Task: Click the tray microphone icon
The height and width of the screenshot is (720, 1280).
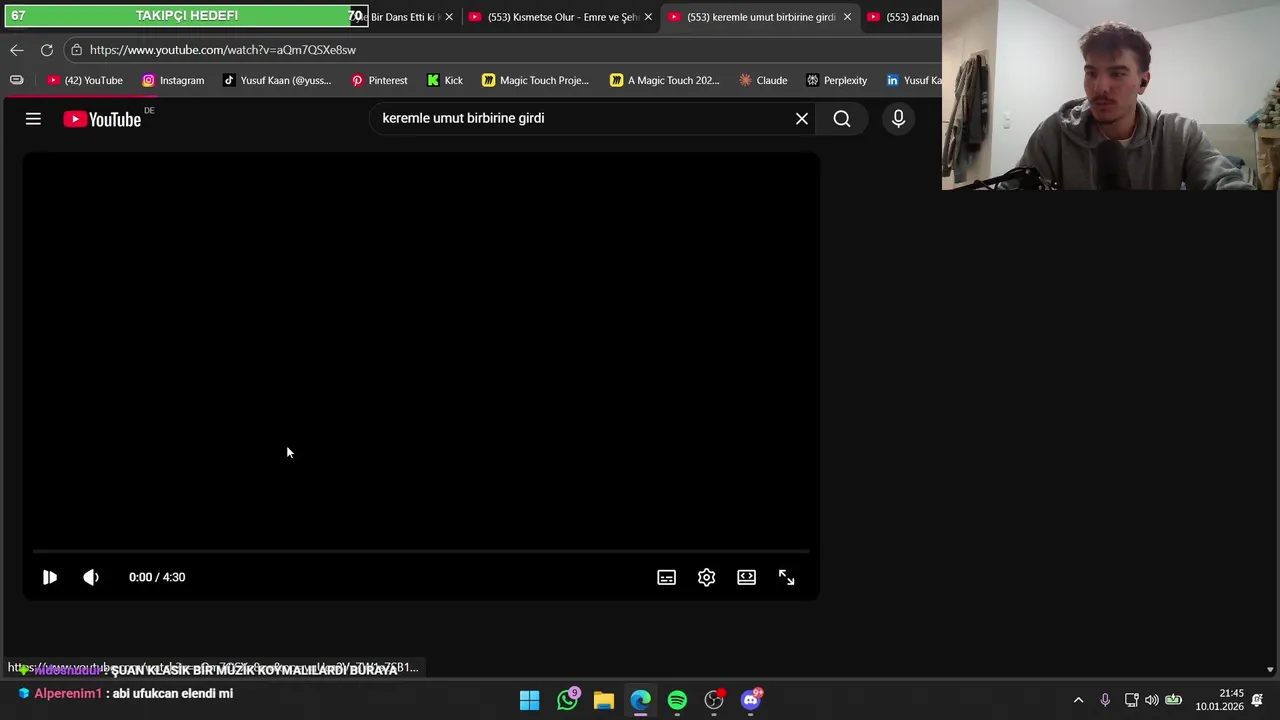Action: coord(1105,701)
